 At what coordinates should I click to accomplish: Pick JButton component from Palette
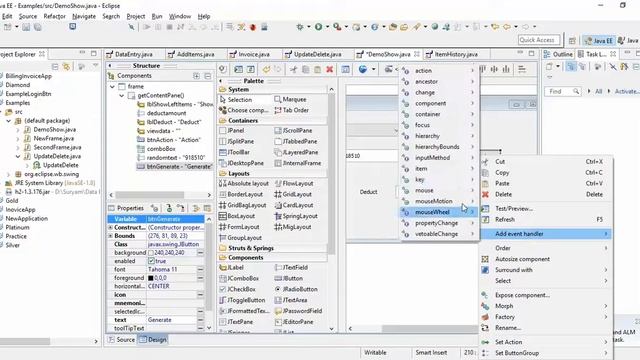289,278
